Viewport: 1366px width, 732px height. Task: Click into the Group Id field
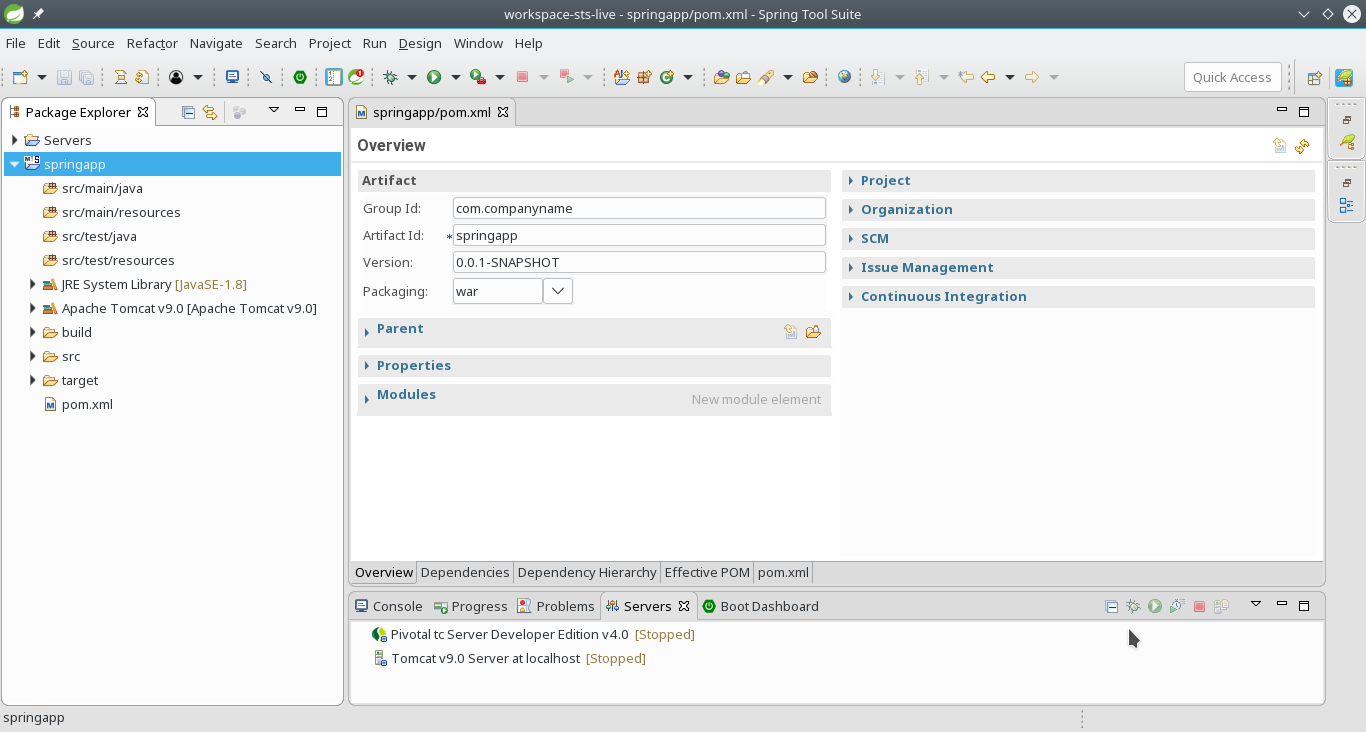pyautogui.click(x=639, y=208)
